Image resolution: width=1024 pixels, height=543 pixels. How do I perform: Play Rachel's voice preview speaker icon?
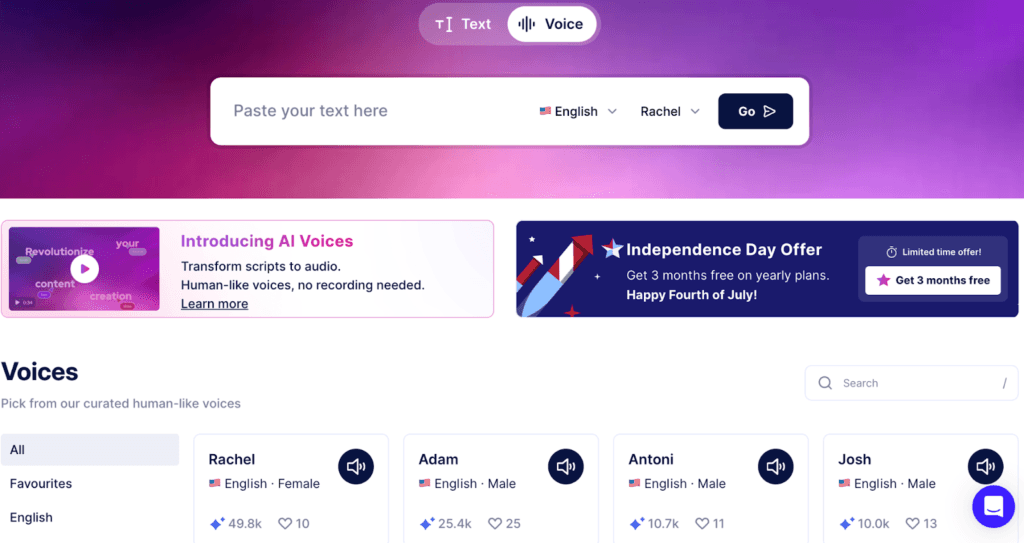point(356,466)
